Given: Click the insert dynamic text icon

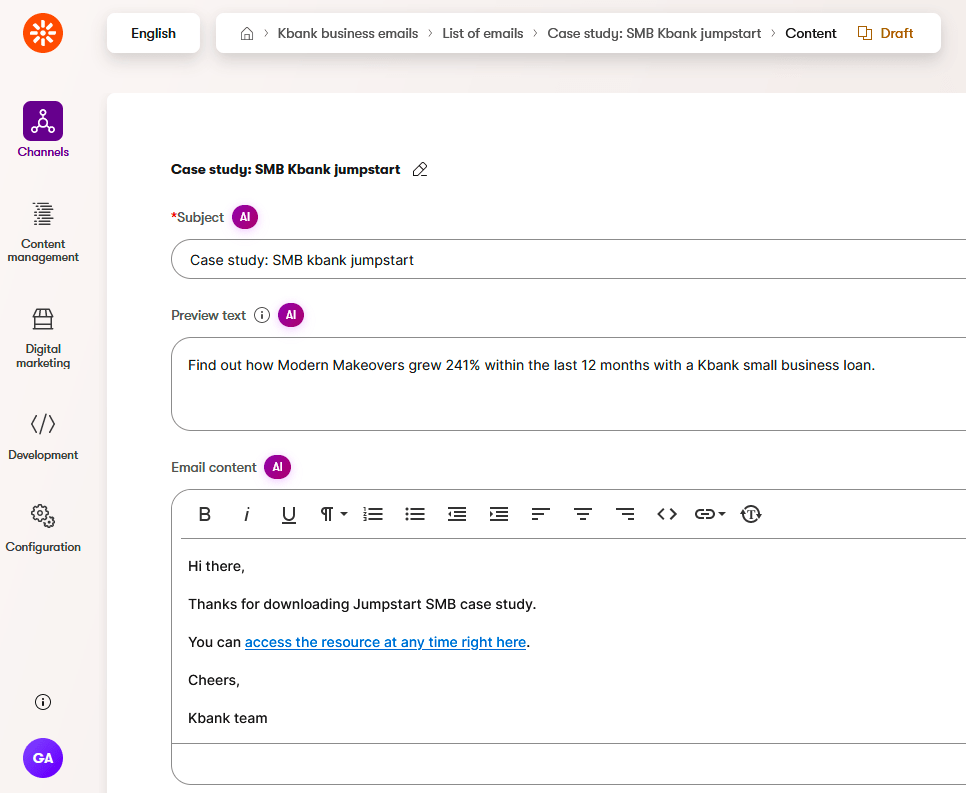Looking at the screenshot, I should tap(751, 514).
